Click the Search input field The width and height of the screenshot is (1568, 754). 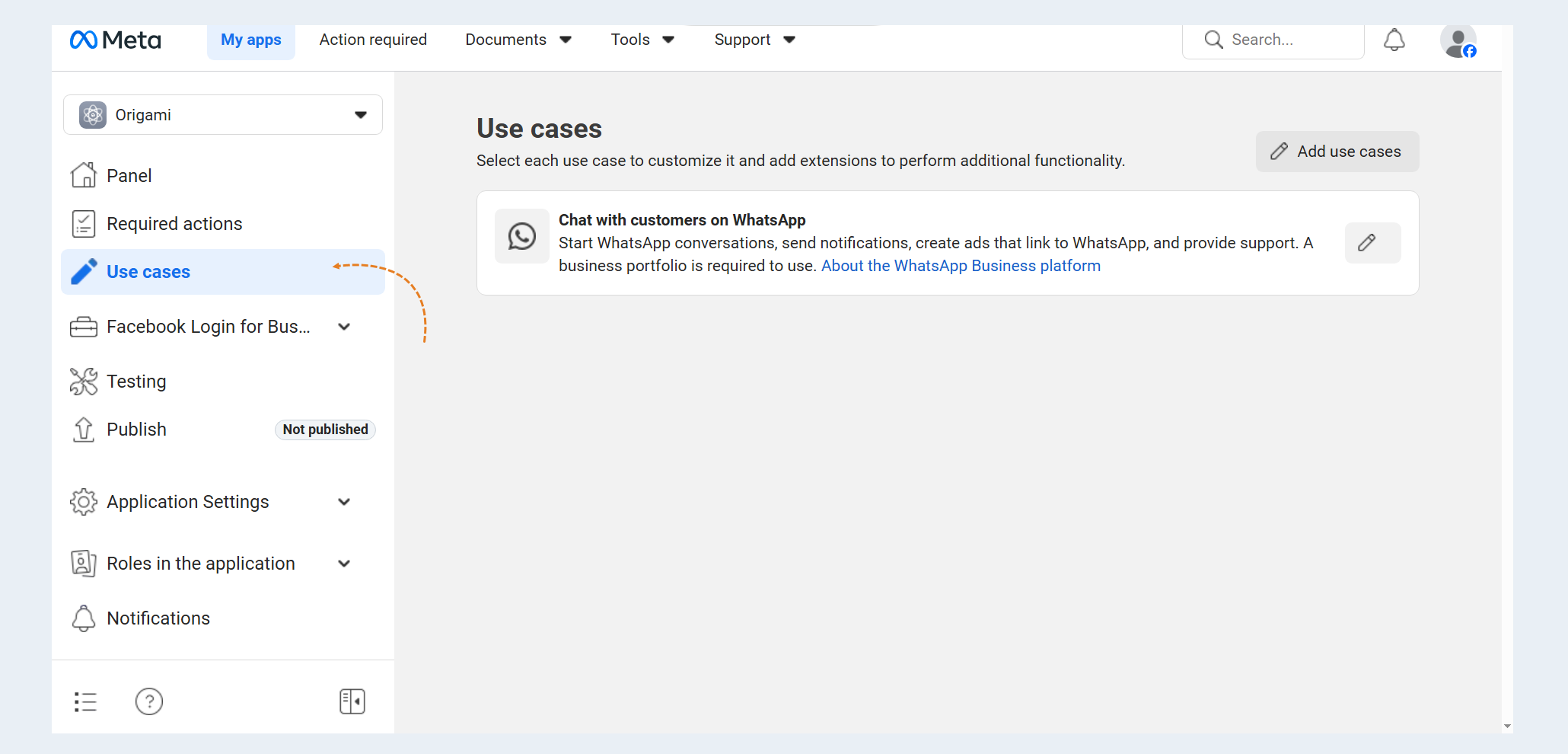coord(1273,40)
